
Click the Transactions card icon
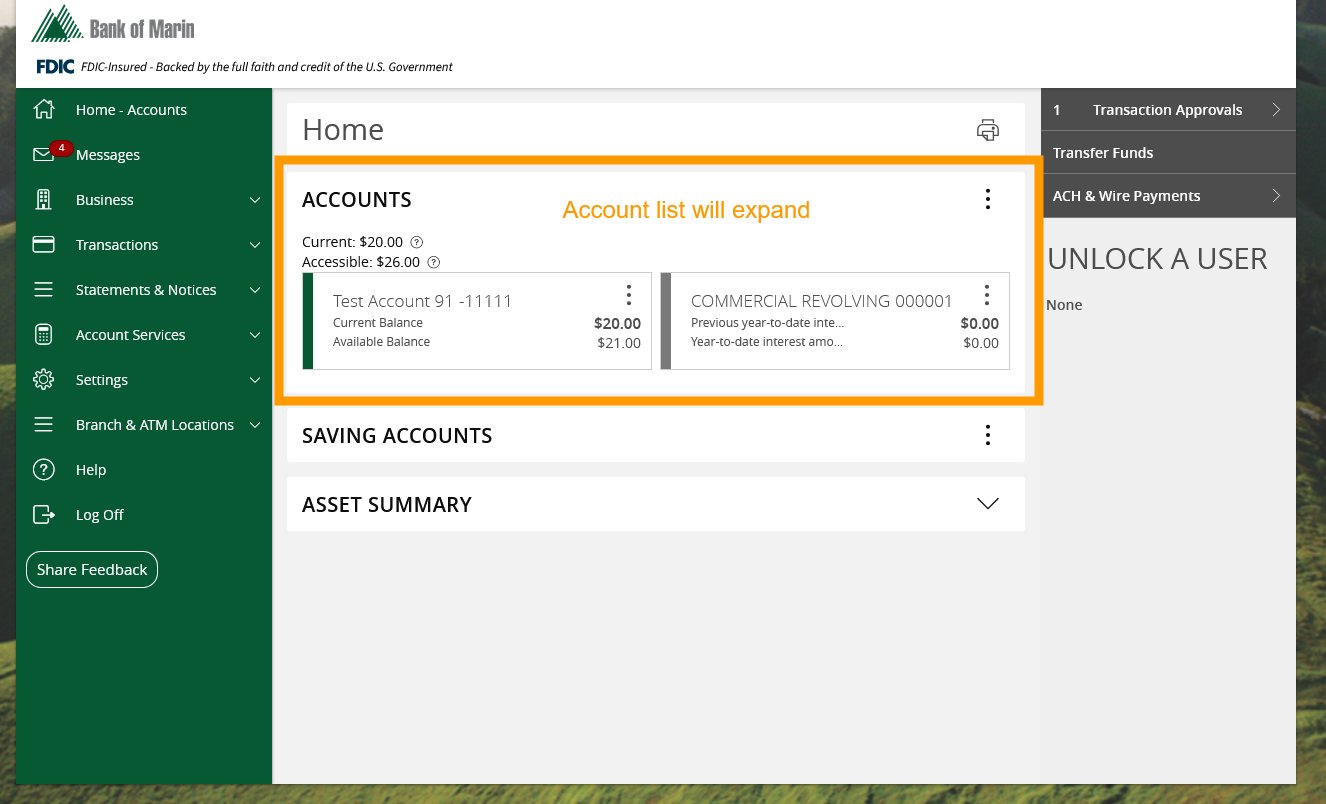(43, 244)
